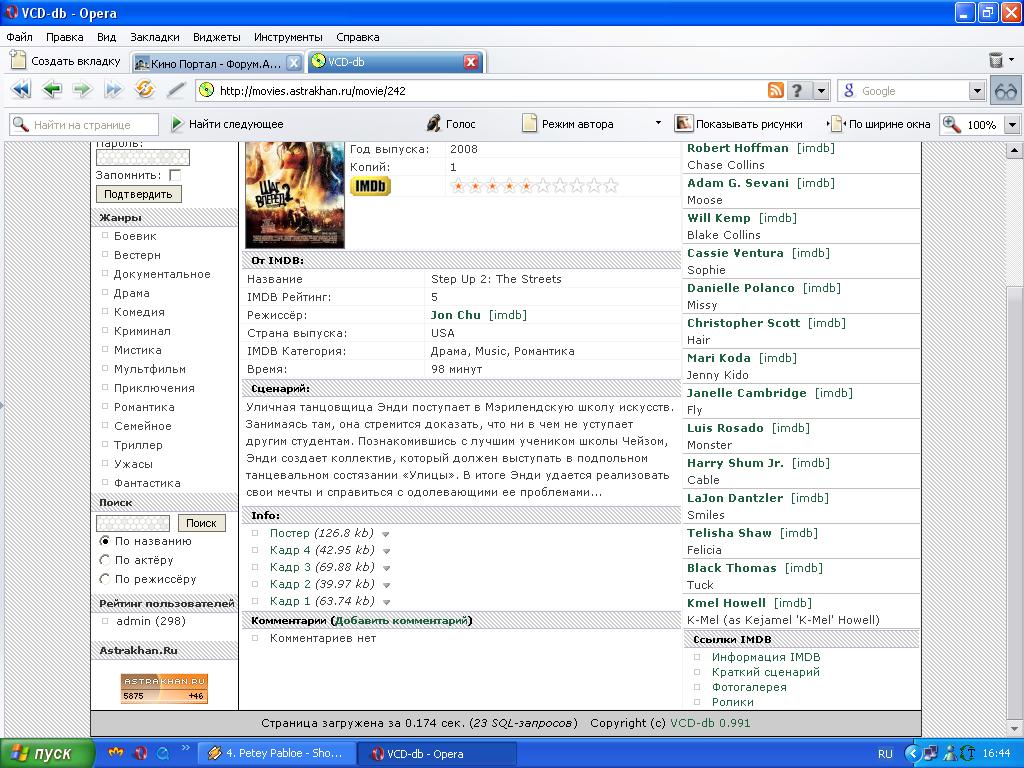Rate the movie with the tenth star
Screen dimensions: 1024x768
[x=611, y=186]
